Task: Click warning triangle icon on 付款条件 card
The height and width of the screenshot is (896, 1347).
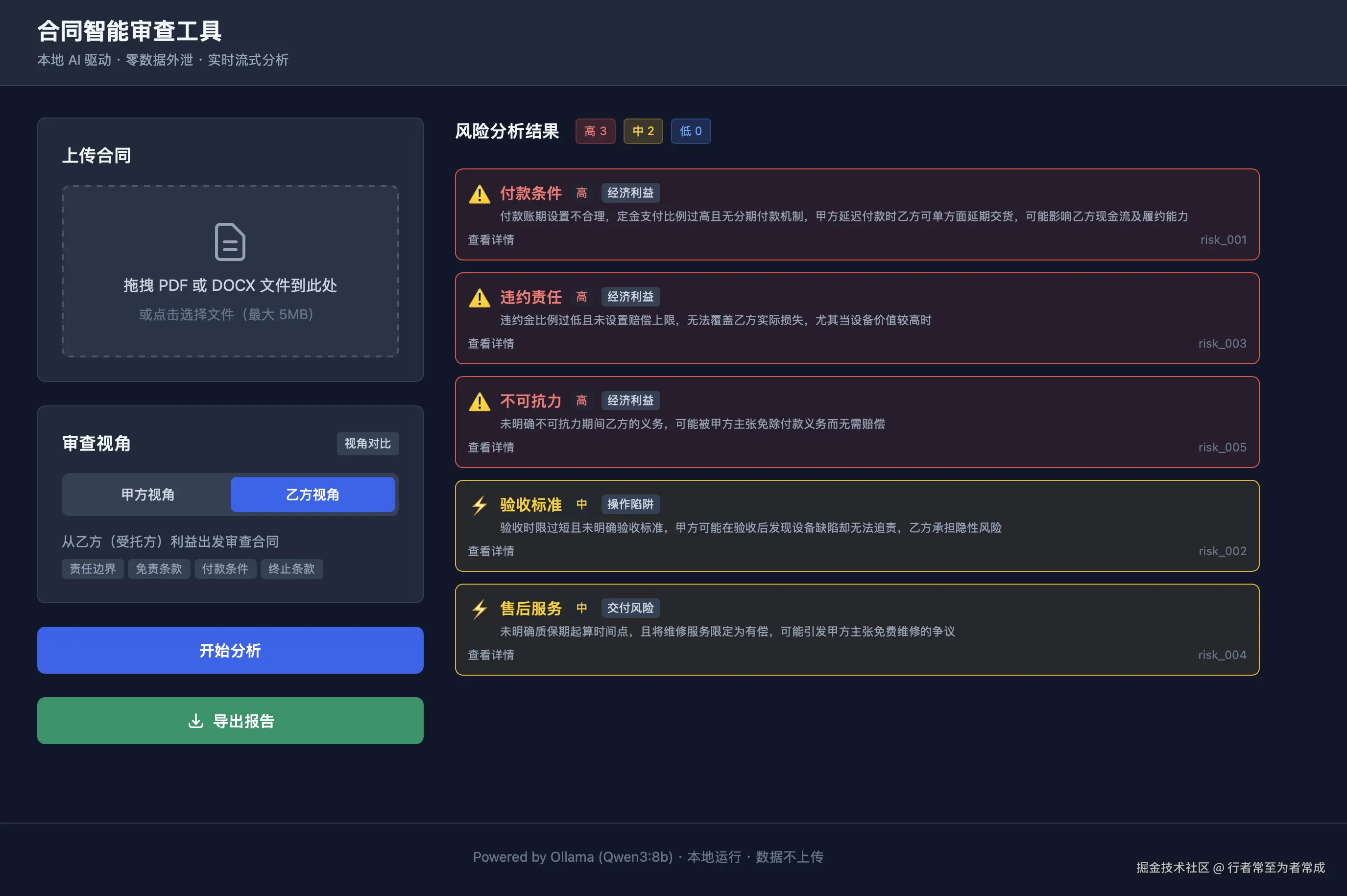Action: 479,194
